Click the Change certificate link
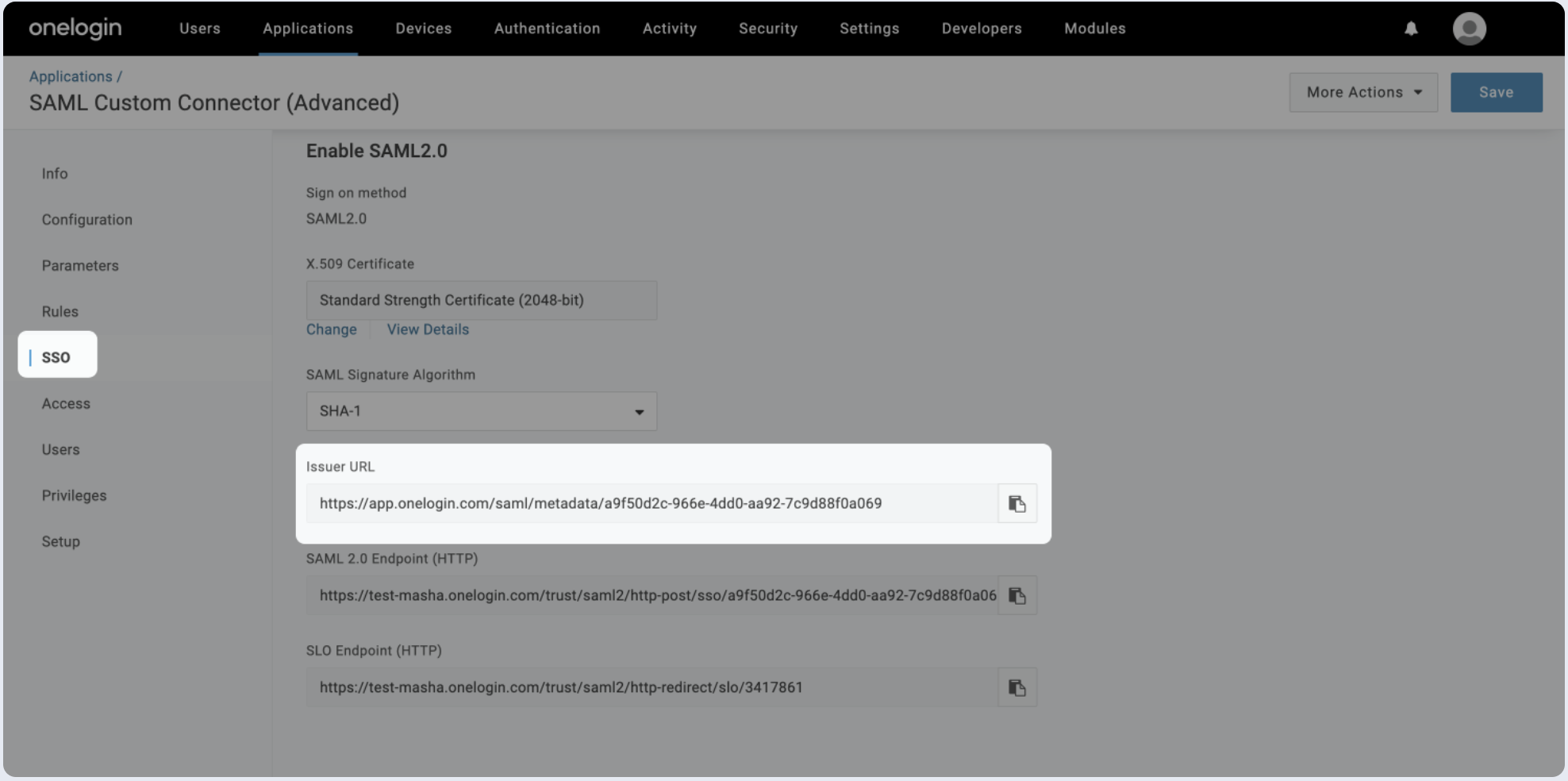 [x=331, y=329]
